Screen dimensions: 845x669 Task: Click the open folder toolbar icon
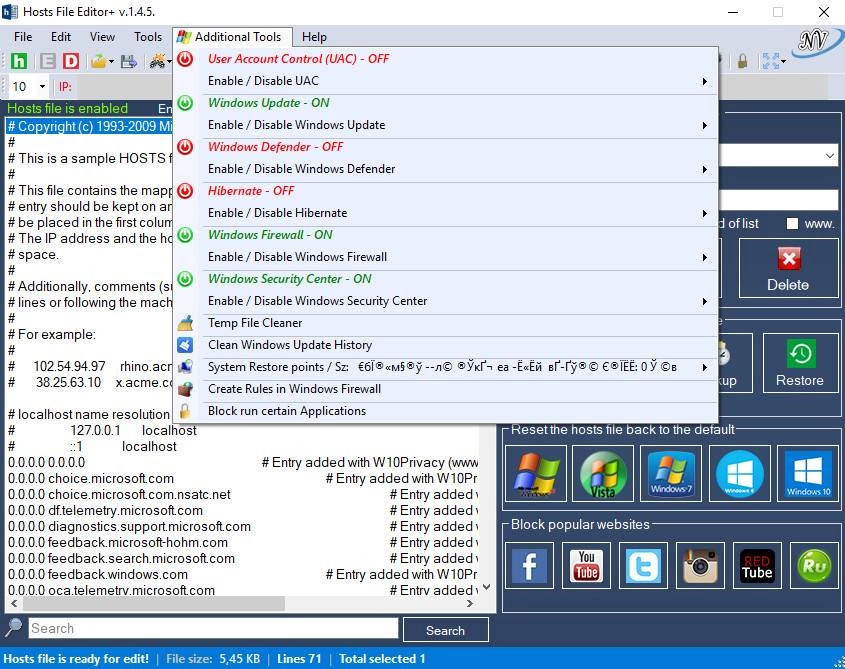pos(99,61)
